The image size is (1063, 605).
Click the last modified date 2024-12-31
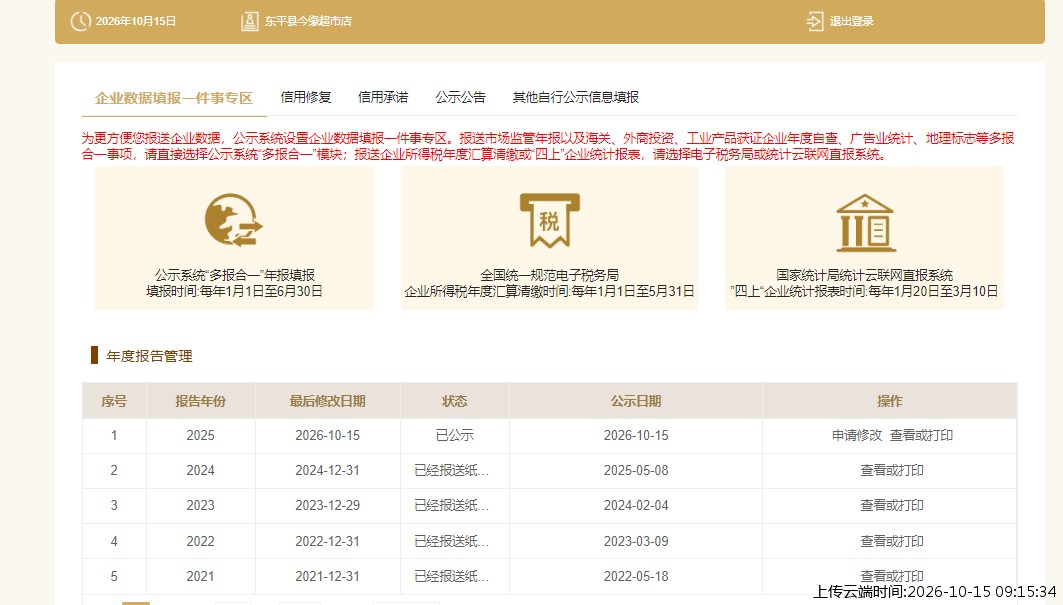pyautogui.click(x=327, y=471)
